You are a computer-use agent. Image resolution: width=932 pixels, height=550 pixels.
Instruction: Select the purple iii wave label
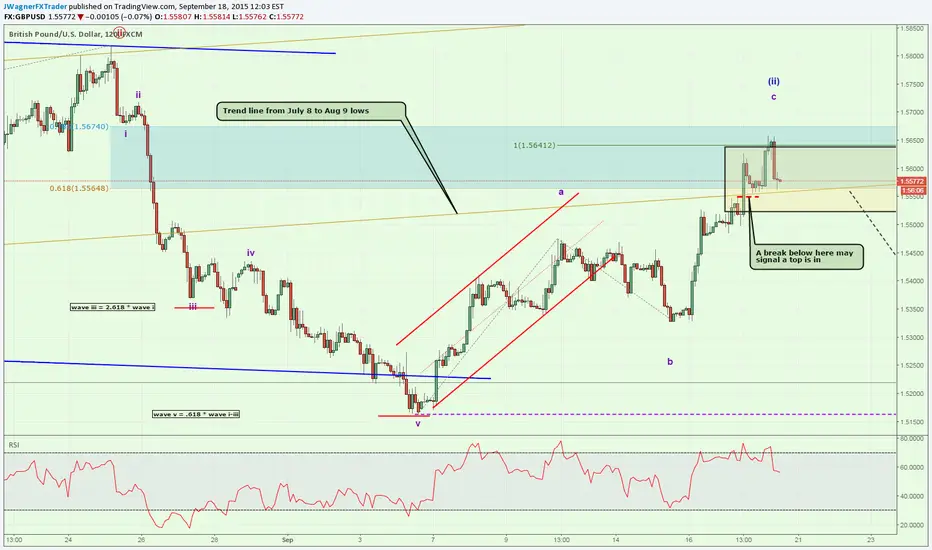[x=193, y=306]
